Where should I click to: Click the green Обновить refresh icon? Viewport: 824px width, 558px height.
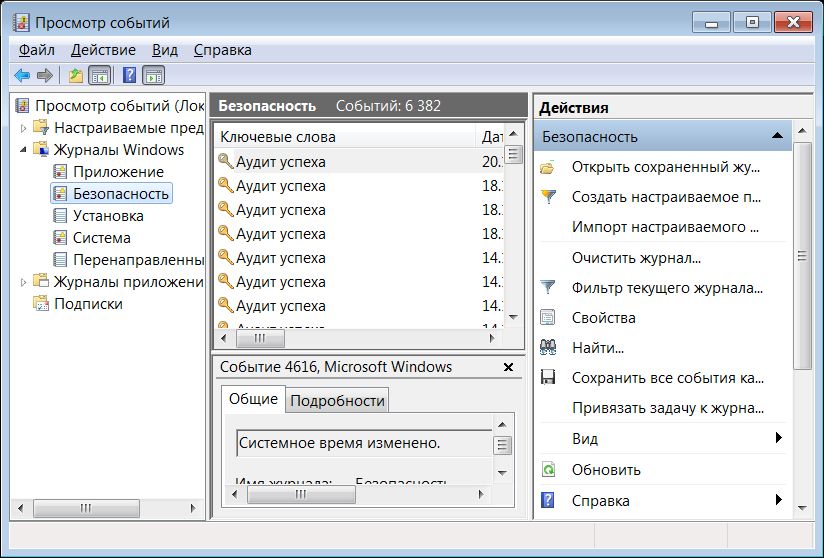tap(548, 469)
